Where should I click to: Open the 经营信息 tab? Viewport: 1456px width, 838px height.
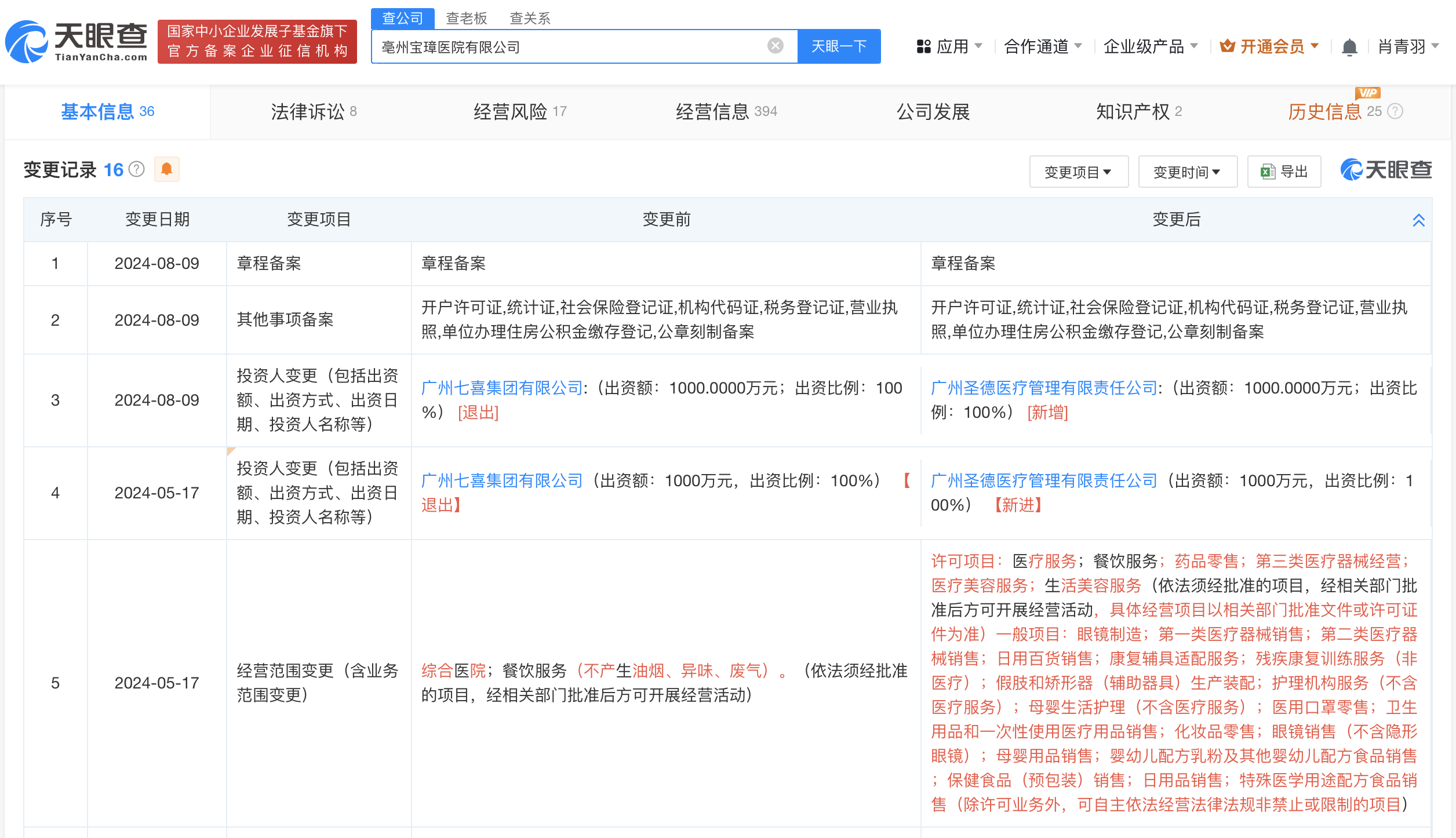pyautogui.click(x=726, y=111)
